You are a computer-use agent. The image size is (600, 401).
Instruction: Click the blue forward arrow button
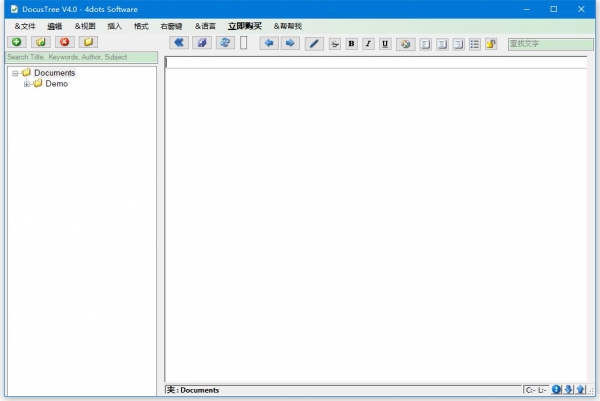point(289,43)
